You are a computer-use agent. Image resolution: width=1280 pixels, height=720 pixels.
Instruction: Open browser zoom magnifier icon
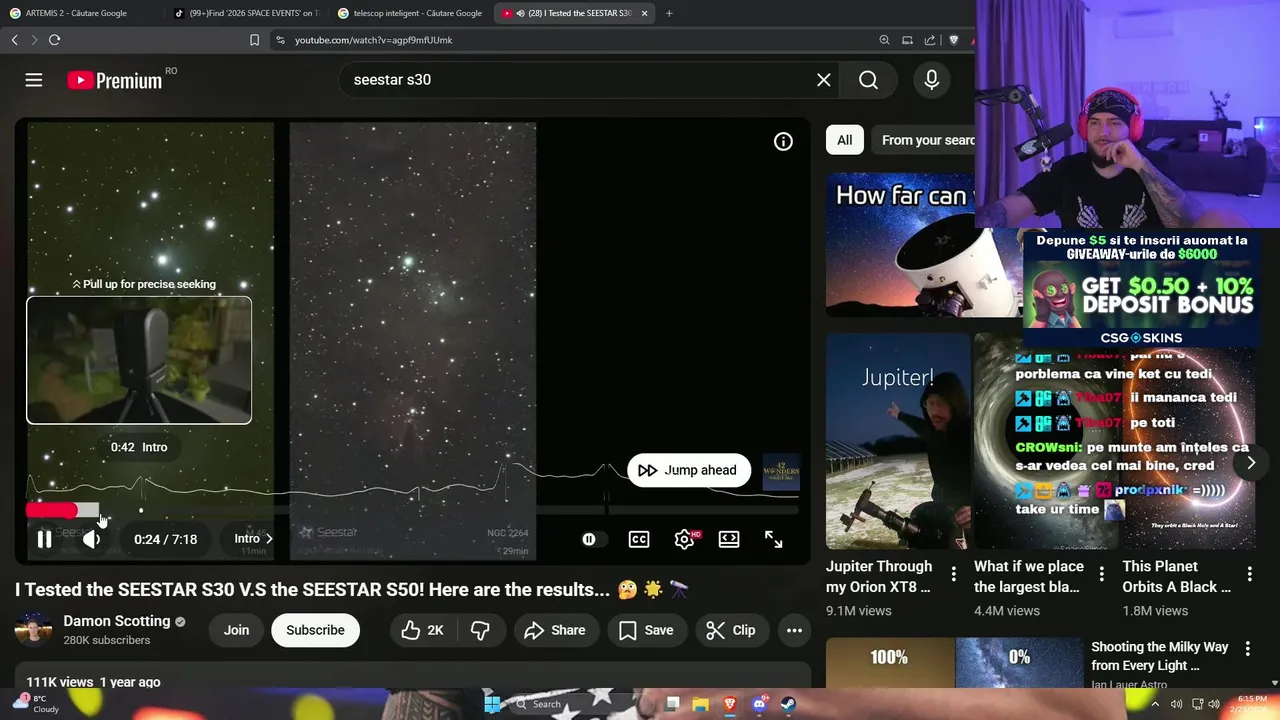(884, 40)
